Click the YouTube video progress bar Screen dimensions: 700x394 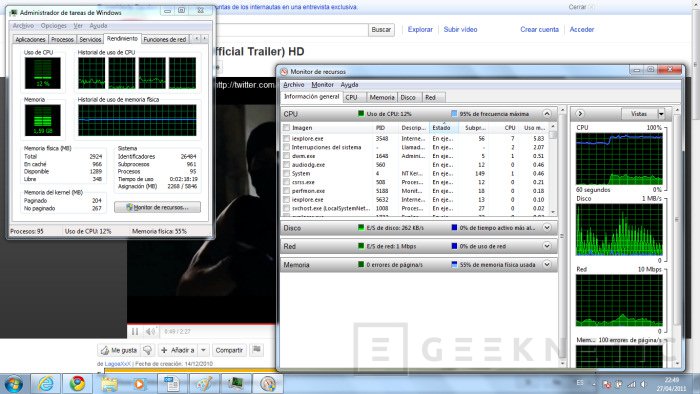click(x=201, y=323)
